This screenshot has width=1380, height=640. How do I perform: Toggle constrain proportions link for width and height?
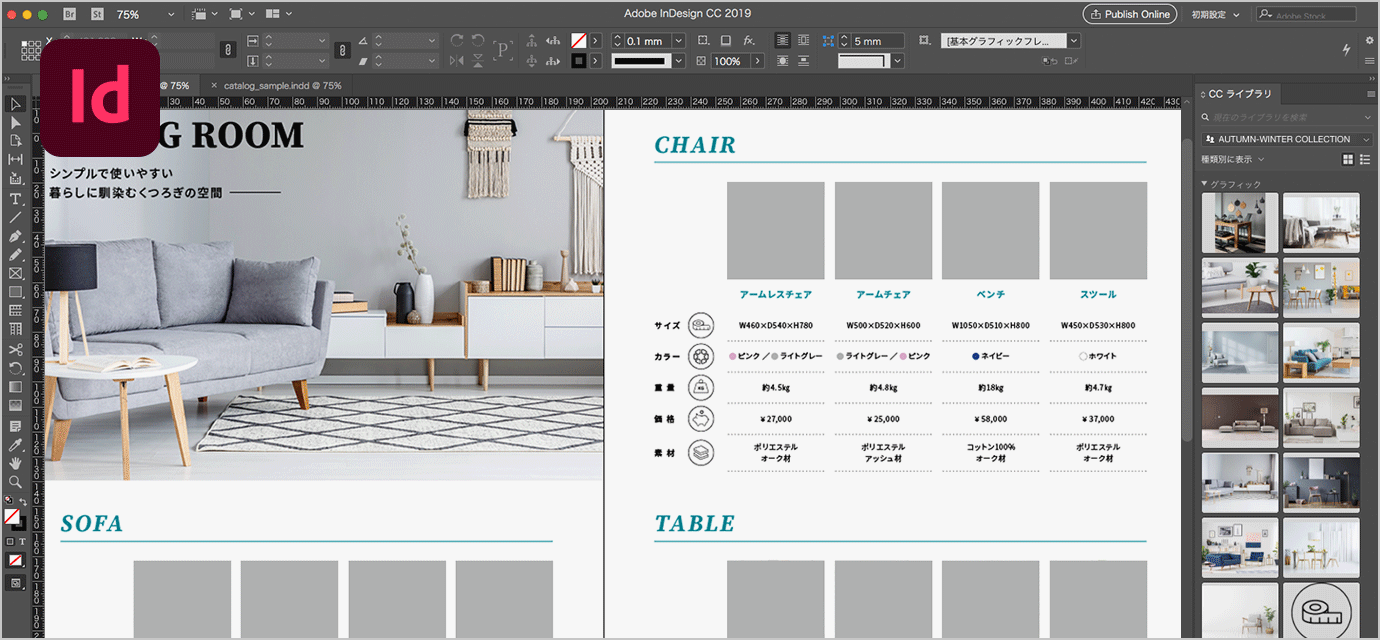[228, 49]
